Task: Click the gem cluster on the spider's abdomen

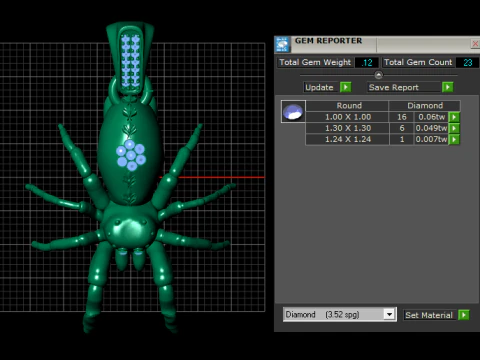Action: (x=131, y=155)
